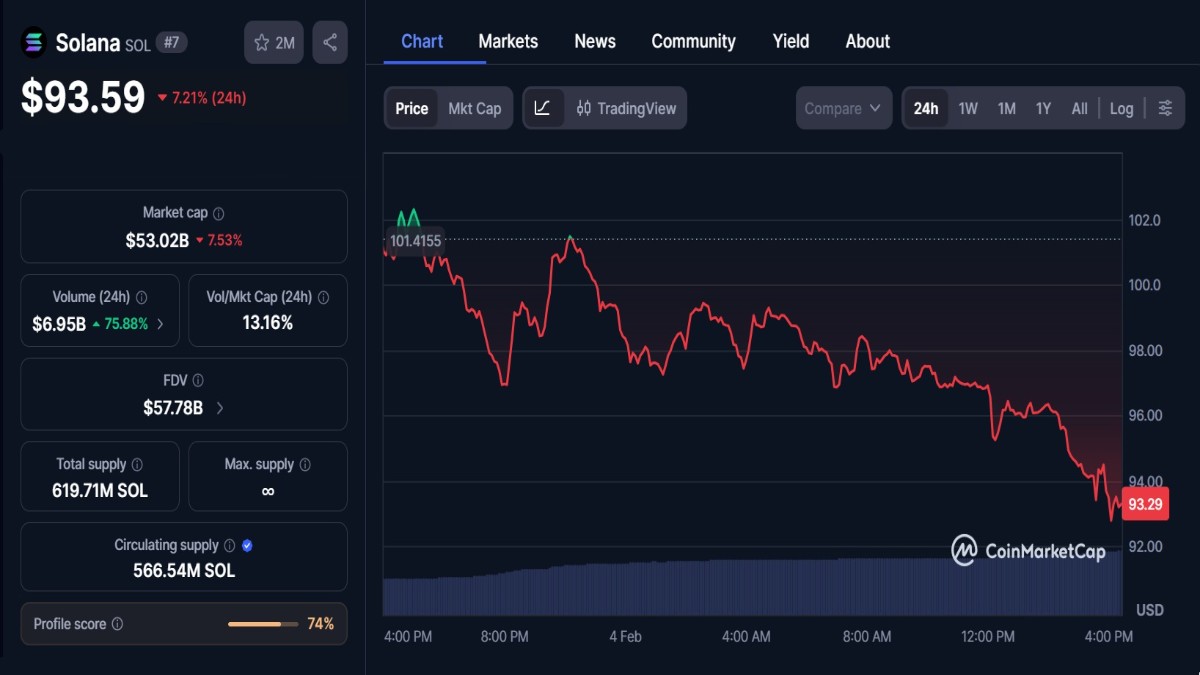The height and width of the screenshot is (675, 1200).
Task: Open chart settings with the sliders icon
Action: [x=1164, y=107]
